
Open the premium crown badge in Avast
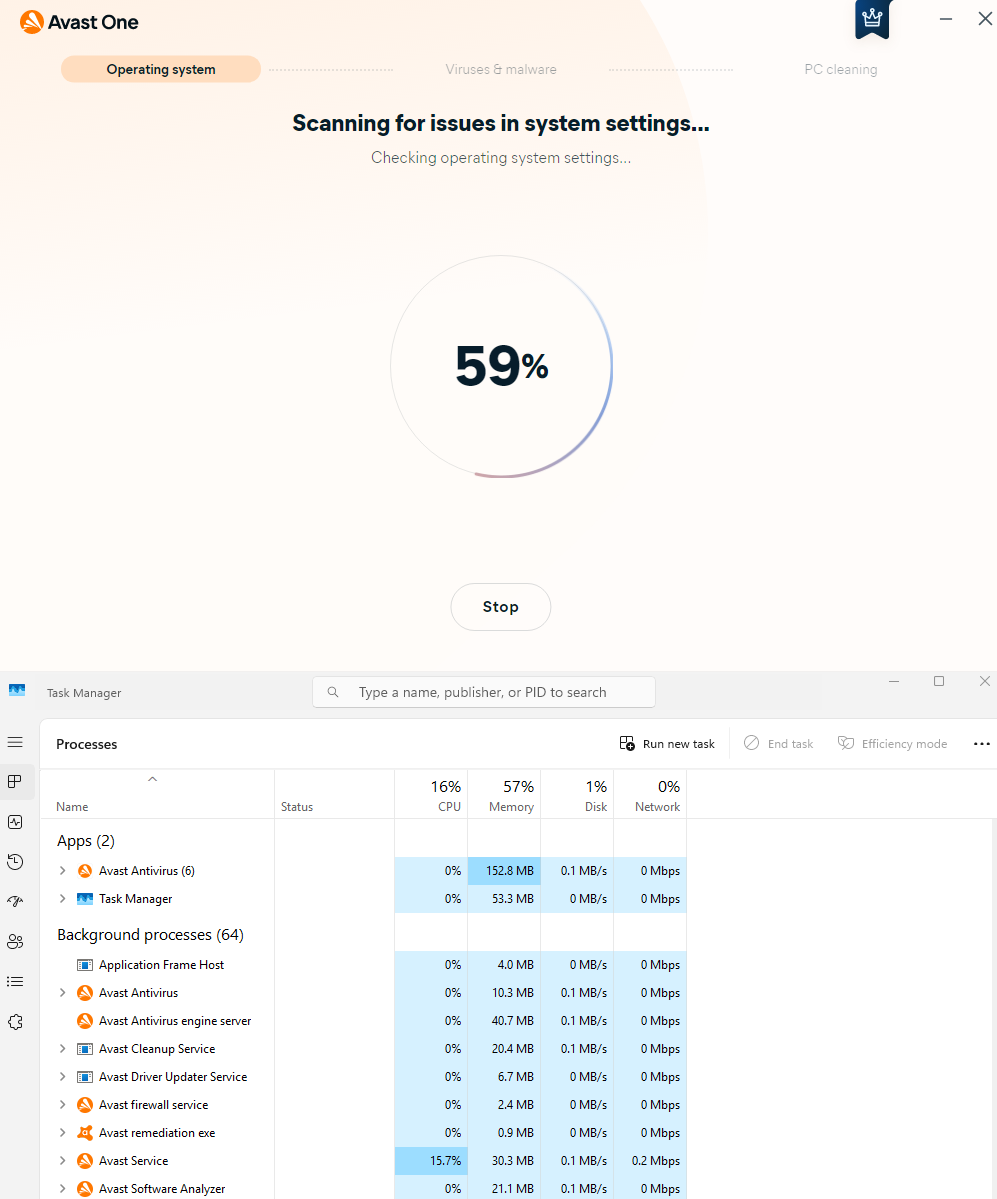point(872,18)
